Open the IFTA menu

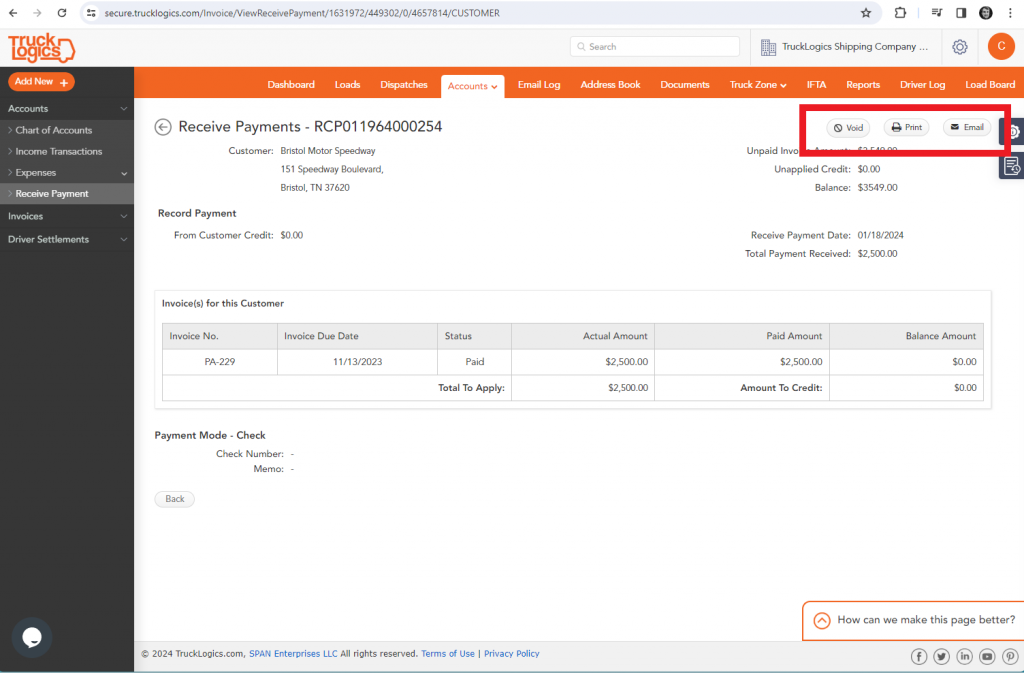pyautogui.click(x=816, y=85)
